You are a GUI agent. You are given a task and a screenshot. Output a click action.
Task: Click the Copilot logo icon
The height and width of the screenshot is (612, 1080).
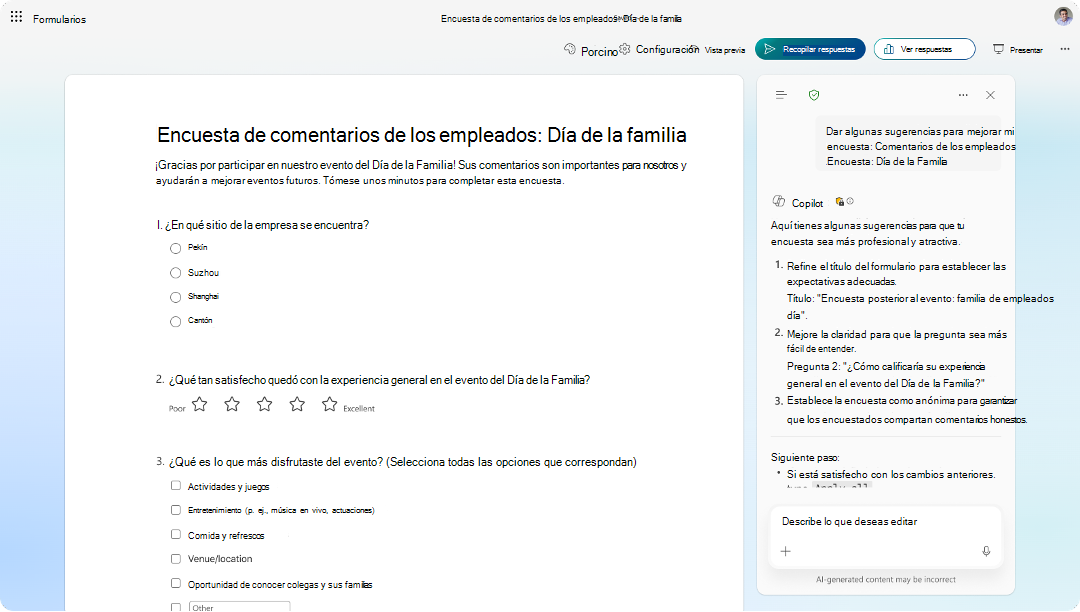(779, 202)
